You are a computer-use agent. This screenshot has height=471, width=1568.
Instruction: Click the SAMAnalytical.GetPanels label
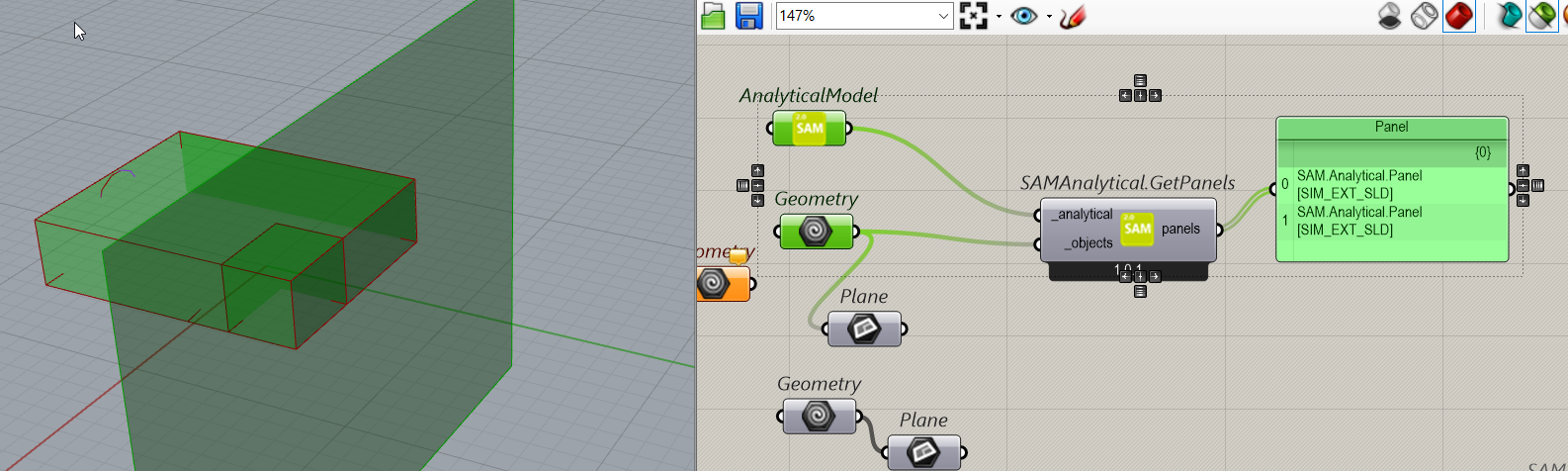click(1128, 183)
